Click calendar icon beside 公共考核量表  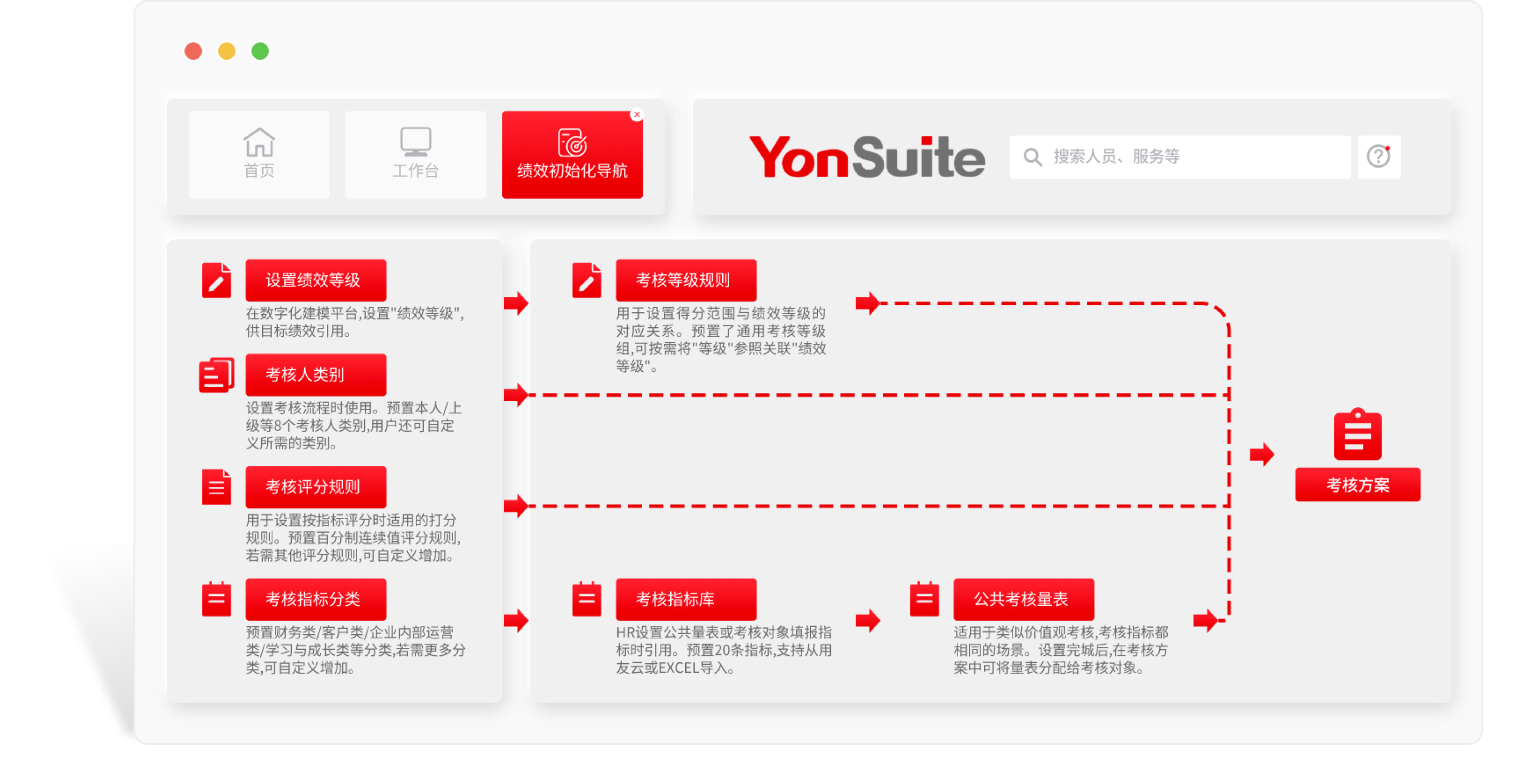coord(924,599)
